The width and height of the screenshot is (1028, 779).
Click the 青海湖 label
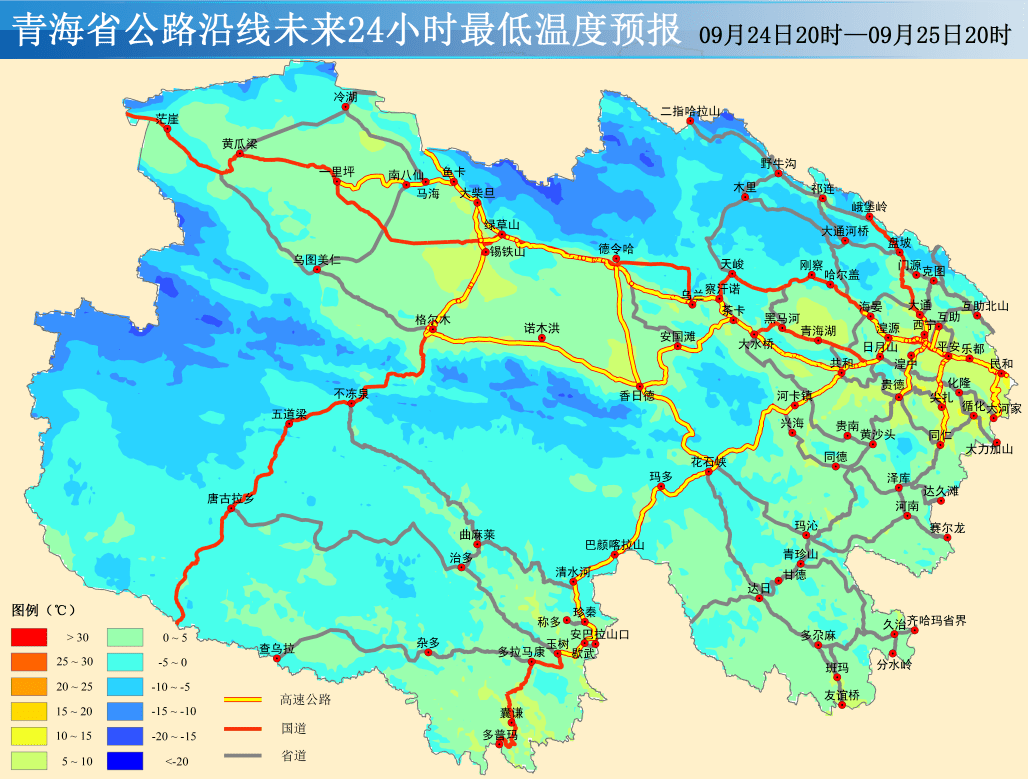click(818, 331)
